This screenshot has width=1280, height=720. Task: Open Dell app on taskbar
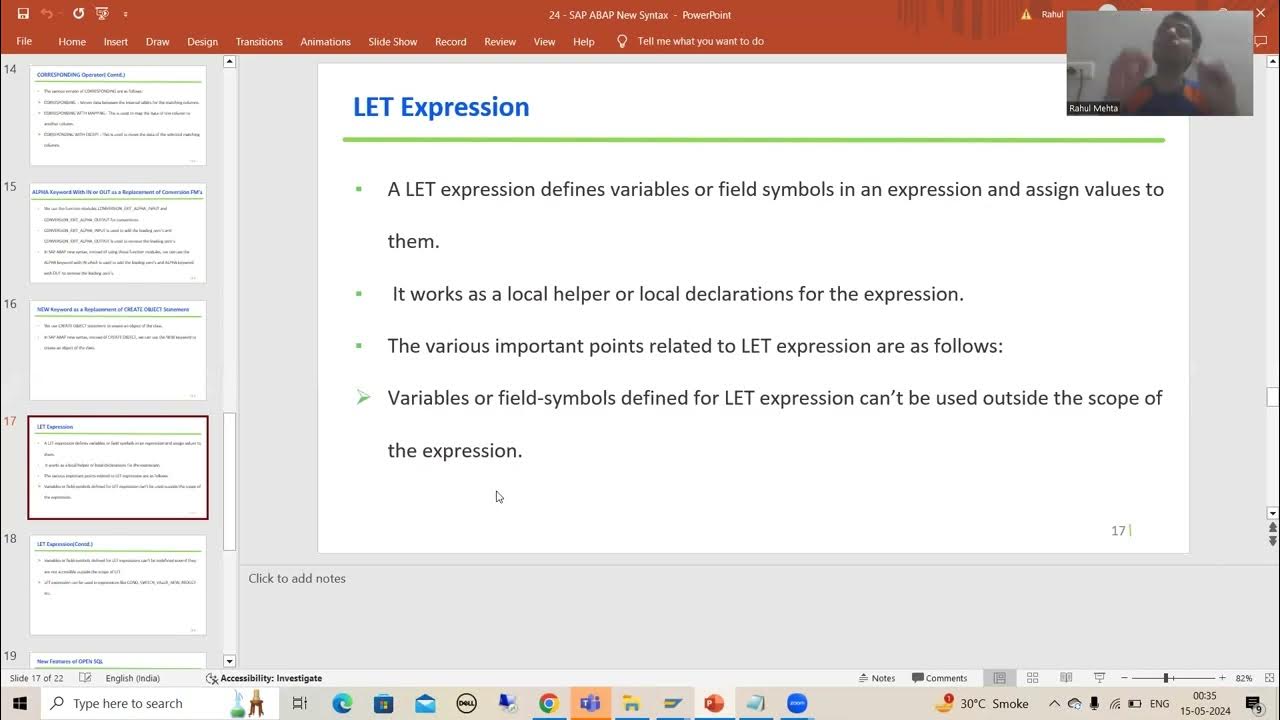(x=466, y=704)
